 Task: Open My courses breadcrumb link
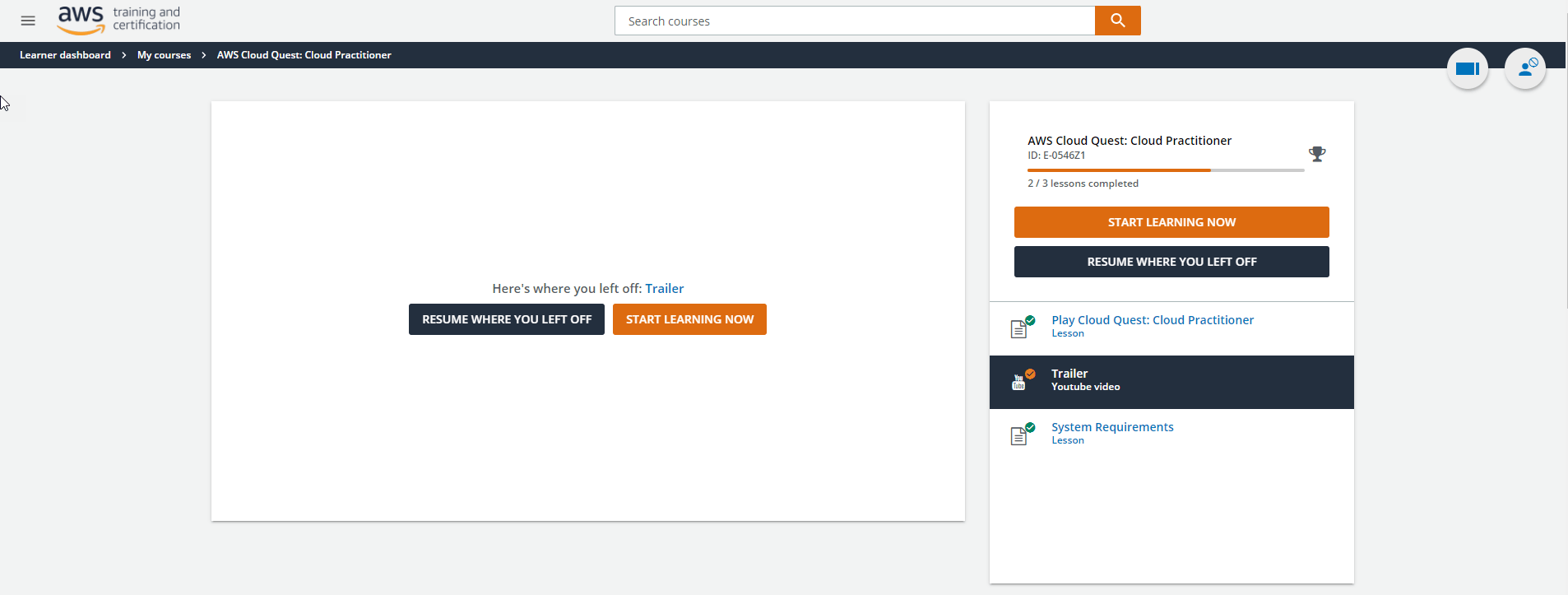coord(164,55)
